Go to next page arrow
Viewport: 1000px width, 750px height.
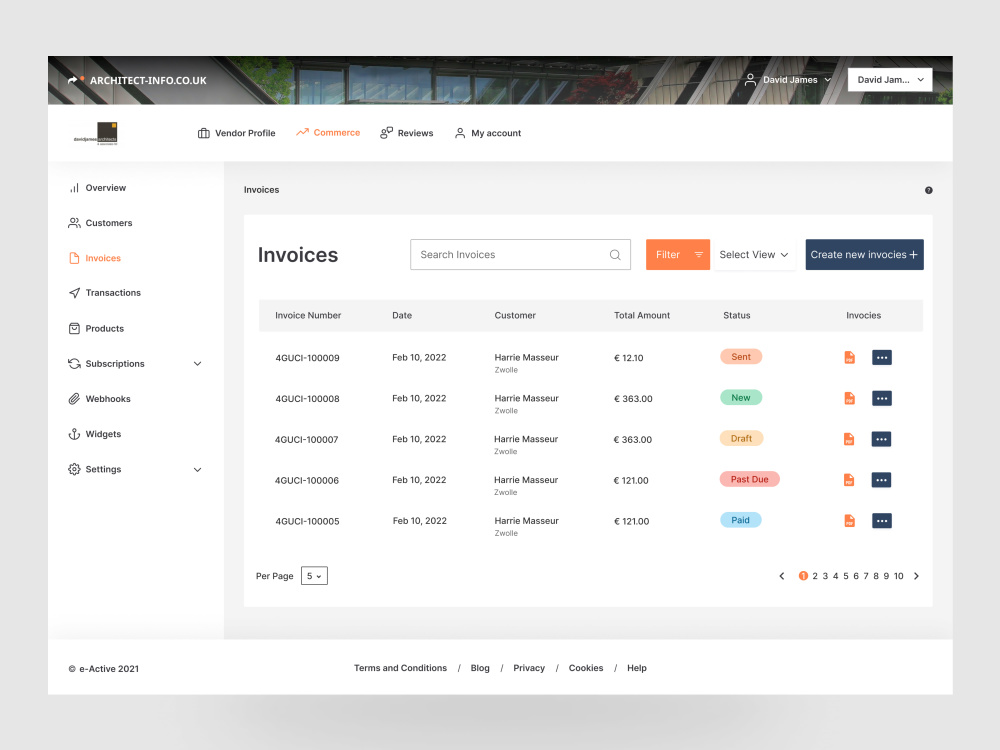pos(916,576)
